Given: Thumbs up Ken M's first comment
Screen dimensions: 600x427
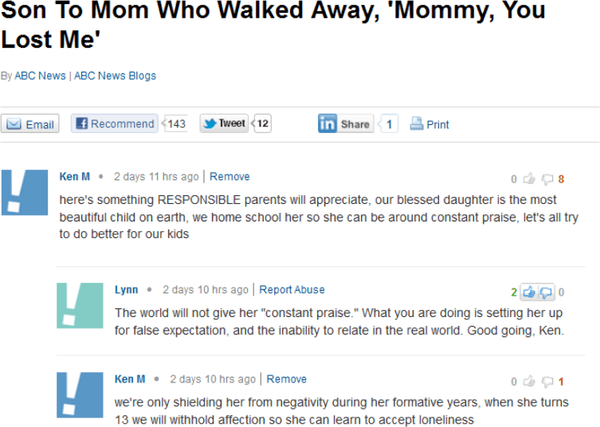Looking at the screenshot, I should pos(529,178).
